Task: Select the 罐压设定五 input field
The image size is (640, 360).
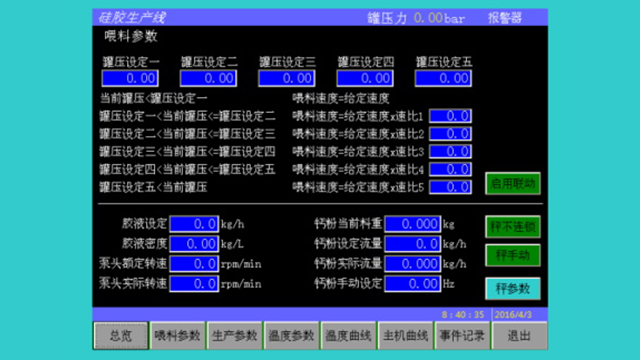Action: [443, 78]
